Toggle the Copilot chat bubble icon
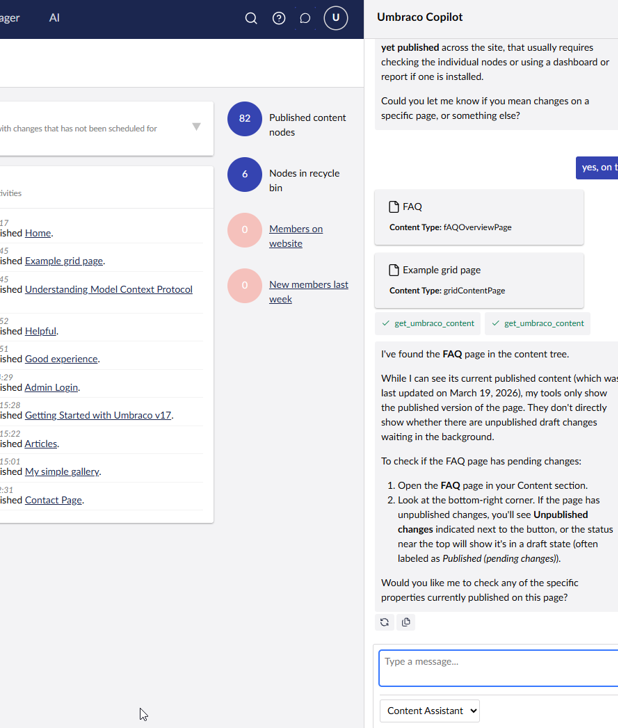 click(305, 18)
